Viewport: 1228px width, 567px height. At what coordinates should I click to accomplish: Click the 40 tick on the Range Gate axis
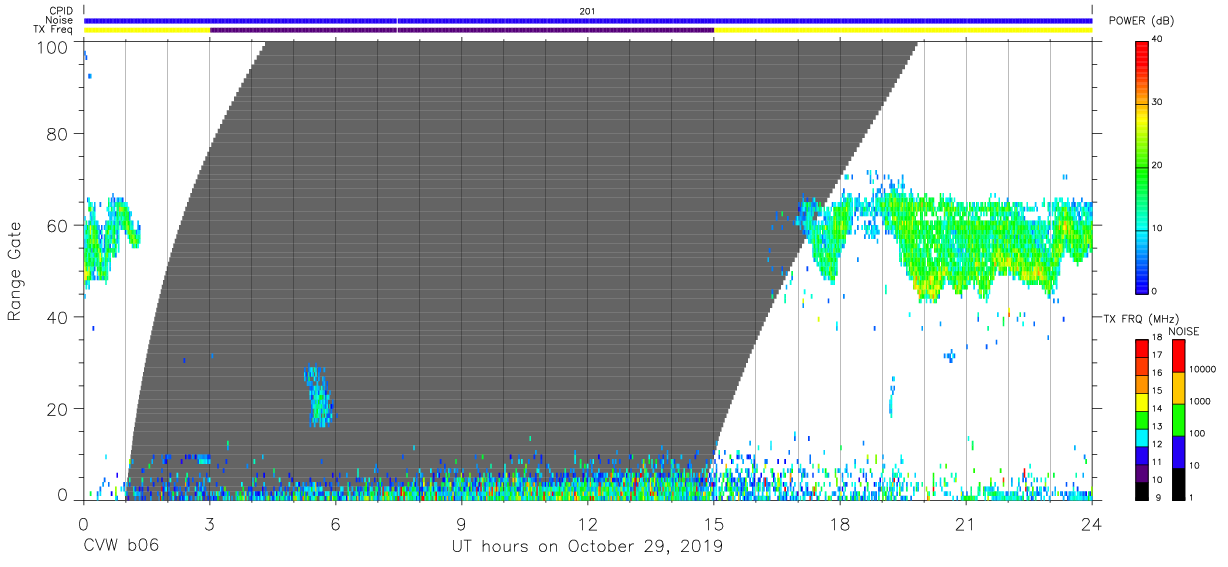pyautogui.click(x=59, y=317)
